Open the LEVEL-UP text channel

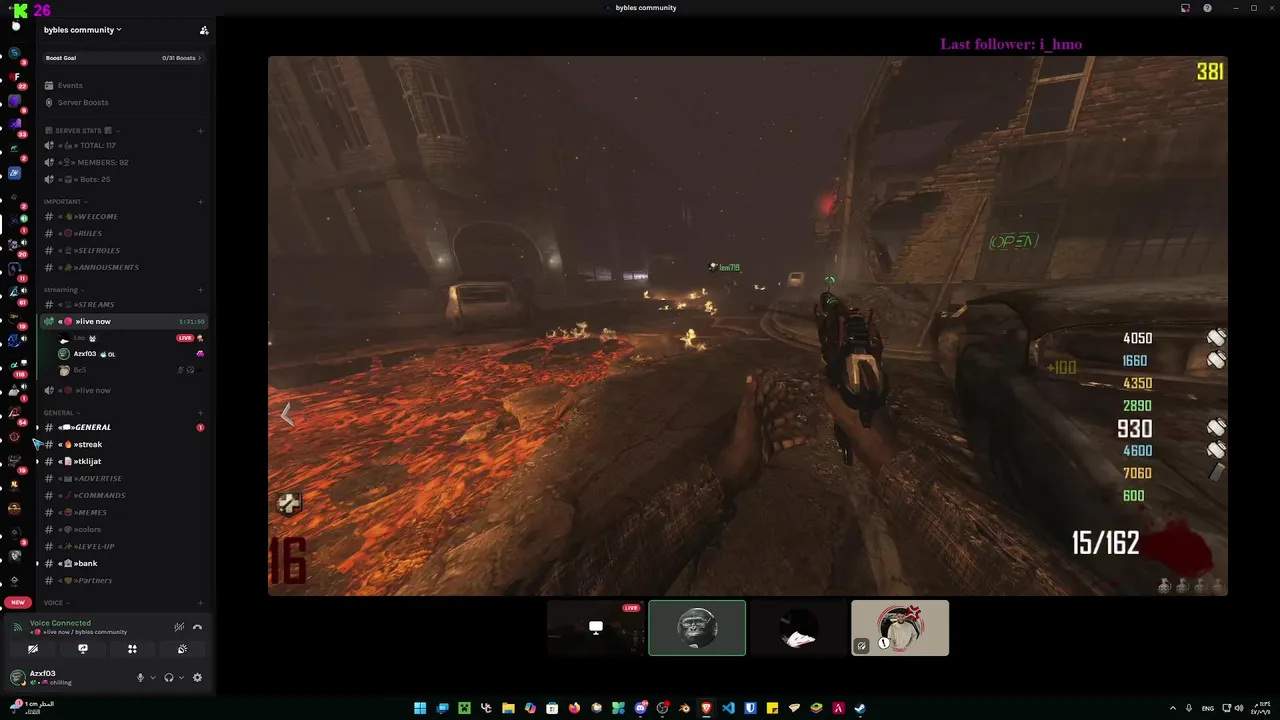[124, 546]
